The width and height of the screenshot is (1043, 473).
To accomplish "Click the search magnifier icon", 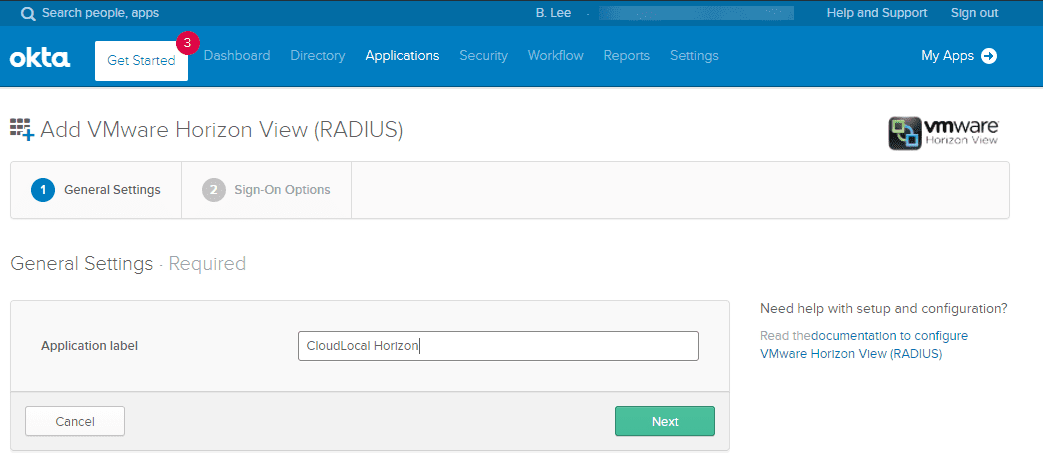I will click(28, 13).
